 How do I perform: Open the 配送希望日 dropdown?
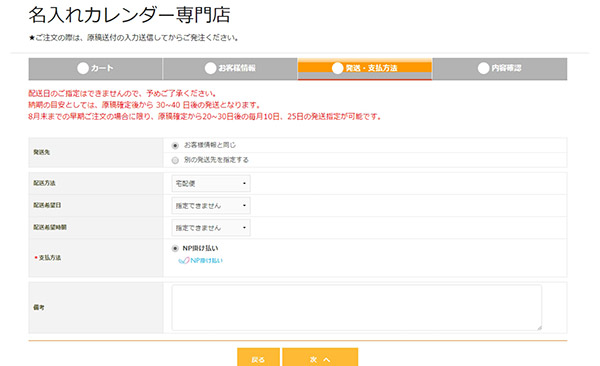211,206
